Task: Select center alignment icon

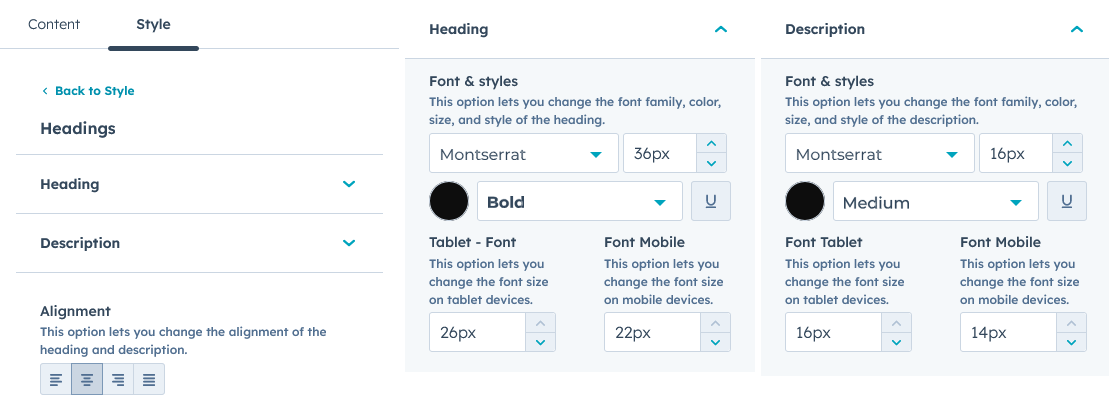Action: coord(87,380)
